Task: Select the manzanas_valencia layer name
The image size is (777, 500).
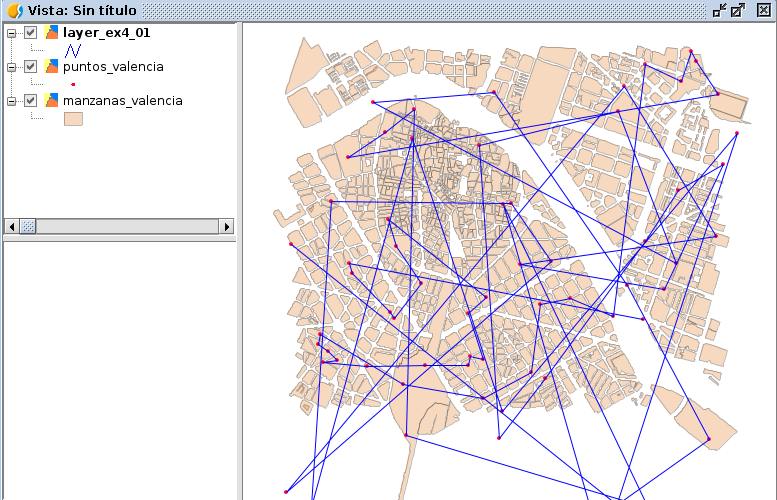Action: [x=122, y=100]
